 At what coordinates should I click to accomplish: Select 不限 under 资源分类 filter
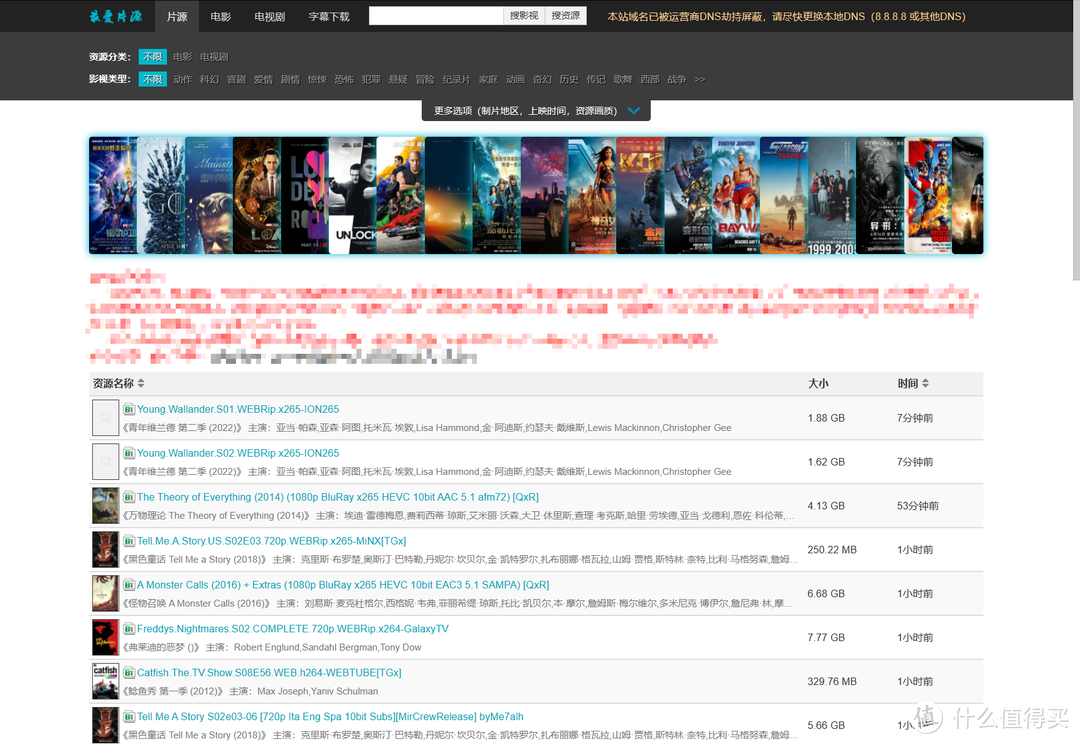pos(152,57)
